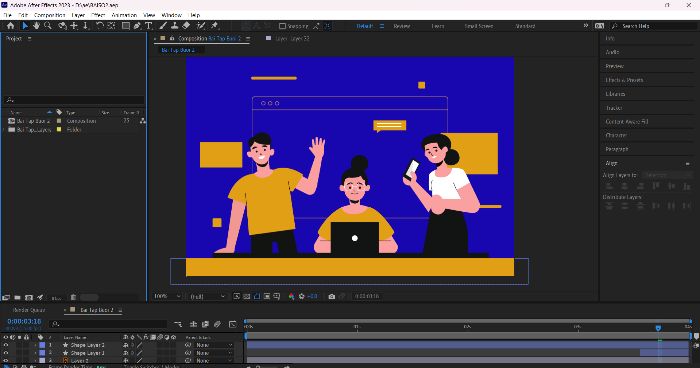Switch to the Review workspace

click(x=402, y=26)
